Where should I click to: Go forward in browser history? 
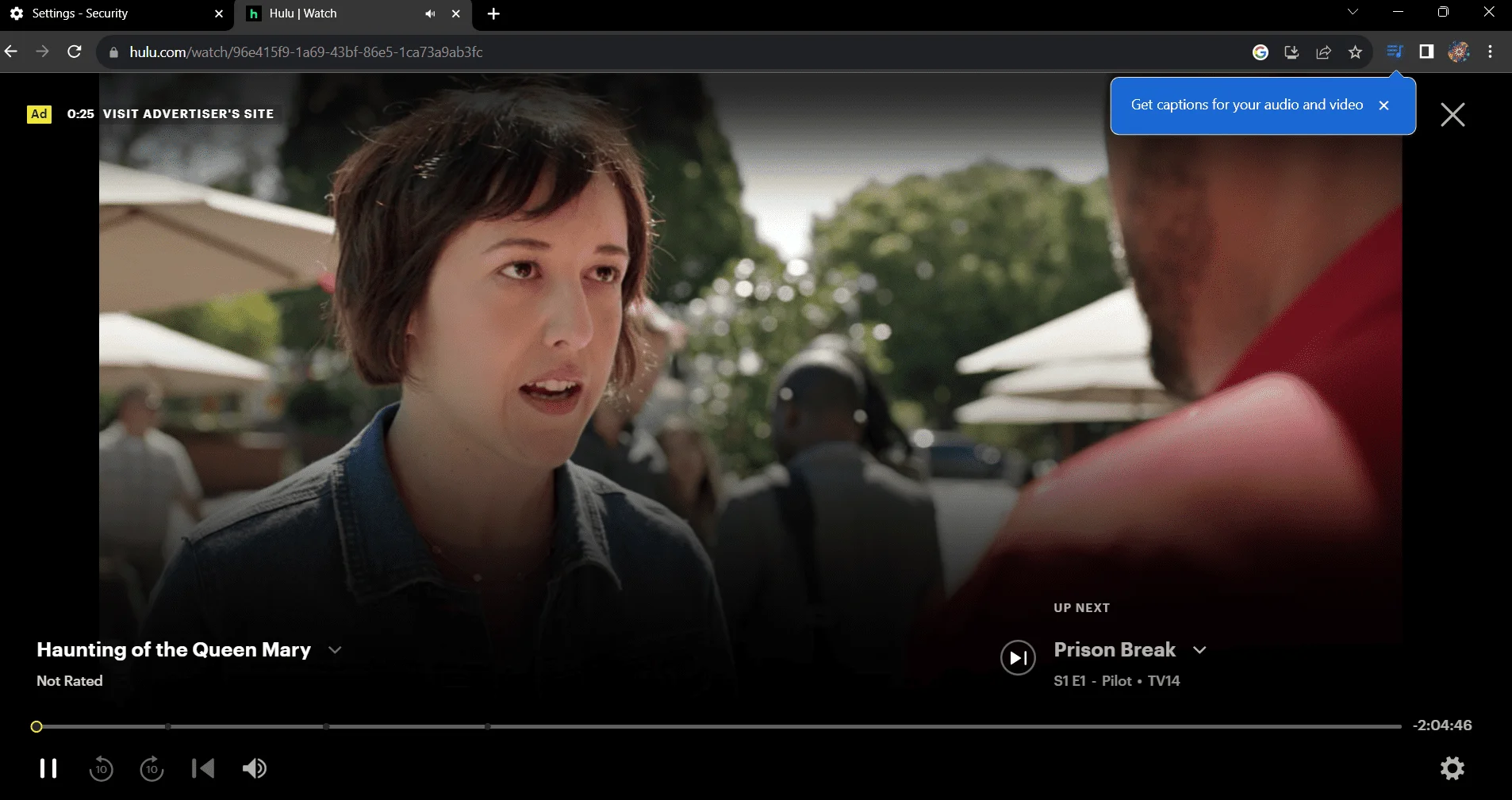pyautogui.click(x=43, y=52)
